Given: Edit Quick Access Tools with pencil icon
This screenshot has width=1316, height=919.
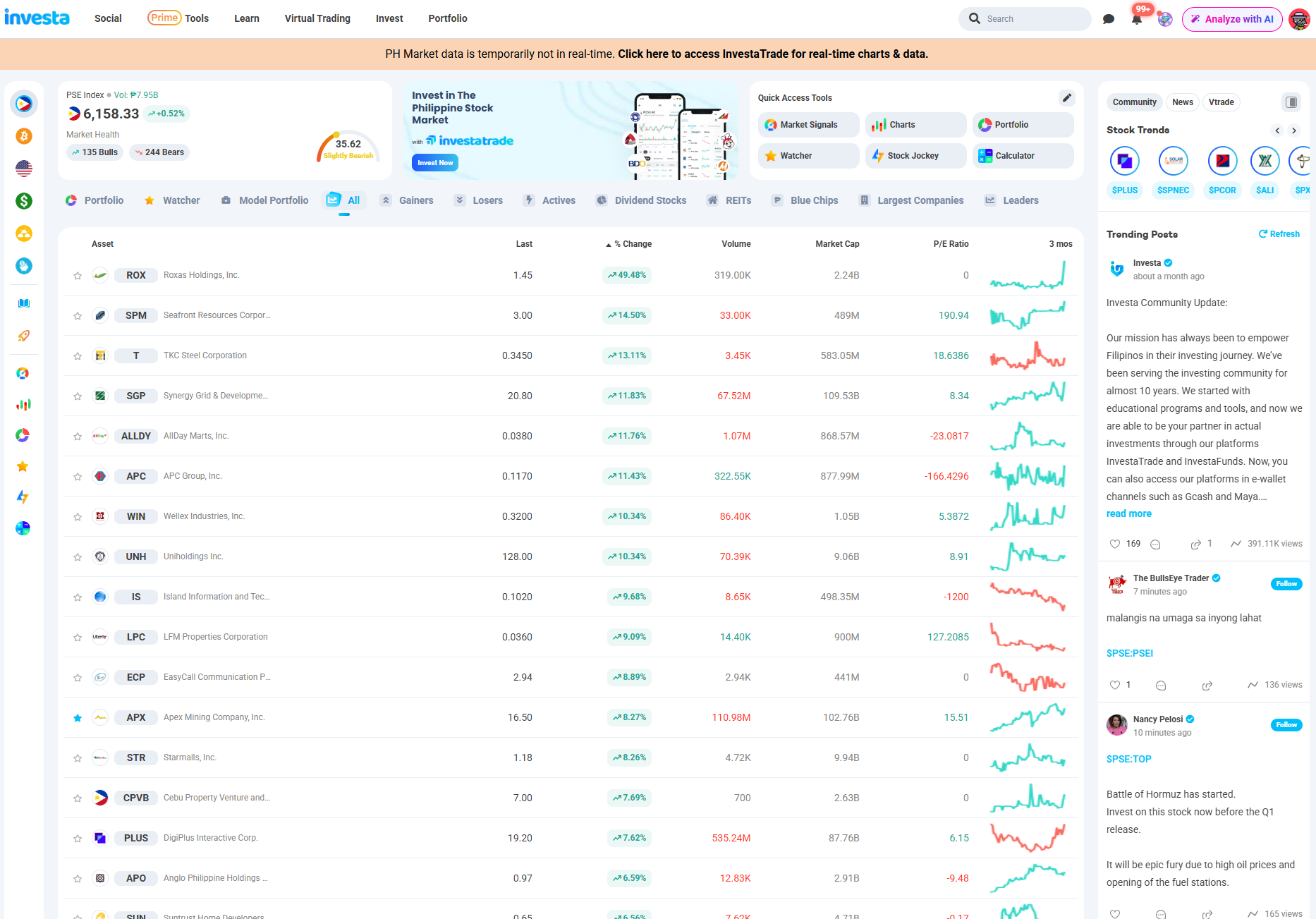Looking at the screenshot, I should point(1067,98).
